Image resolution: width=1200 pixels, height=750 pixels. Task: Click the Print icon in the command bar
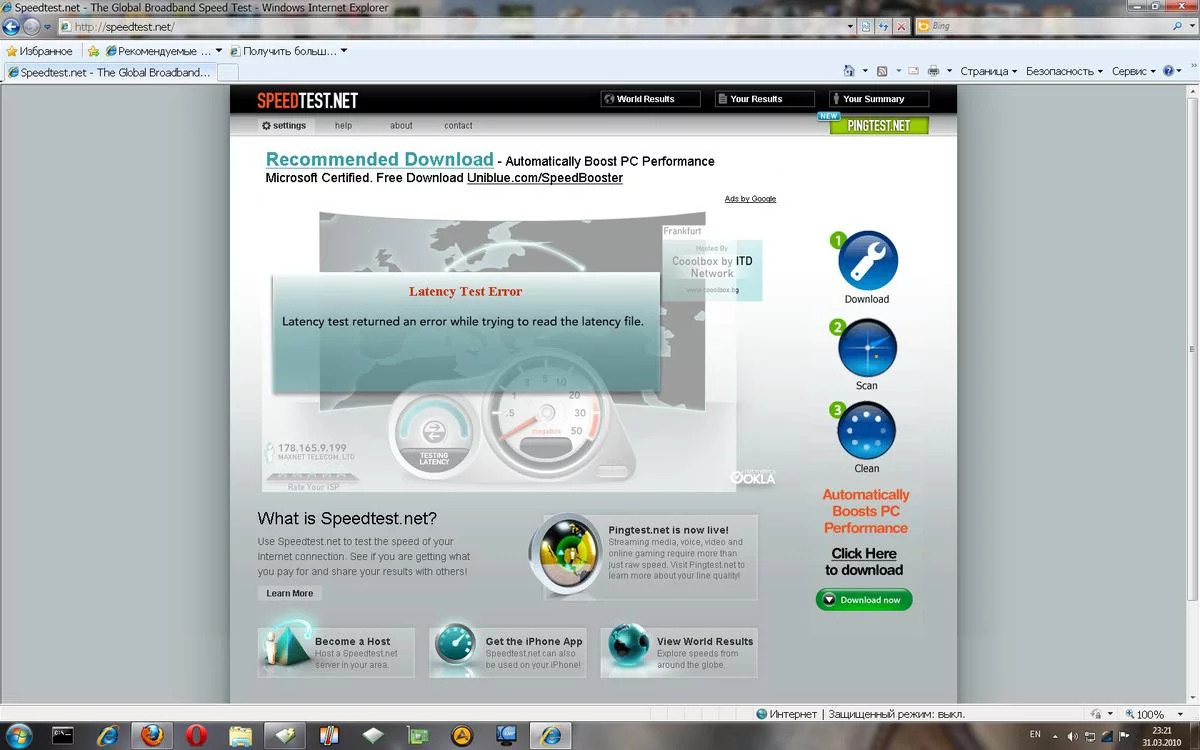click(933, 71)
